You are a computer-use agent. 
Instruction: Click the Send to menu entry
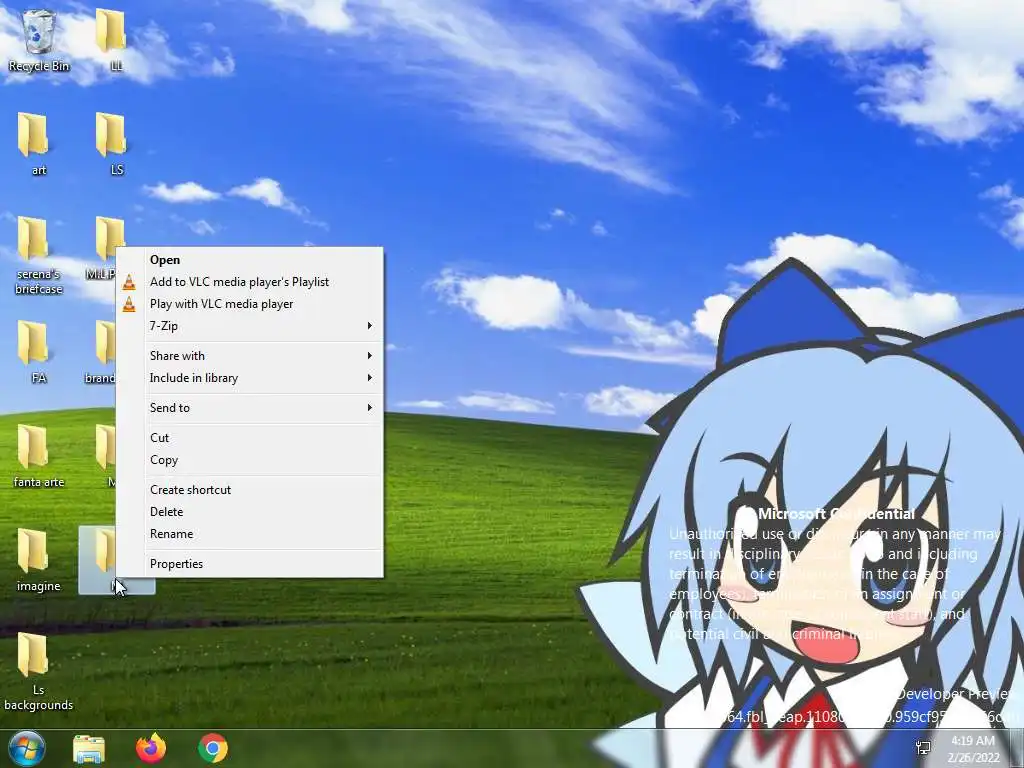[x=249, y=408]
